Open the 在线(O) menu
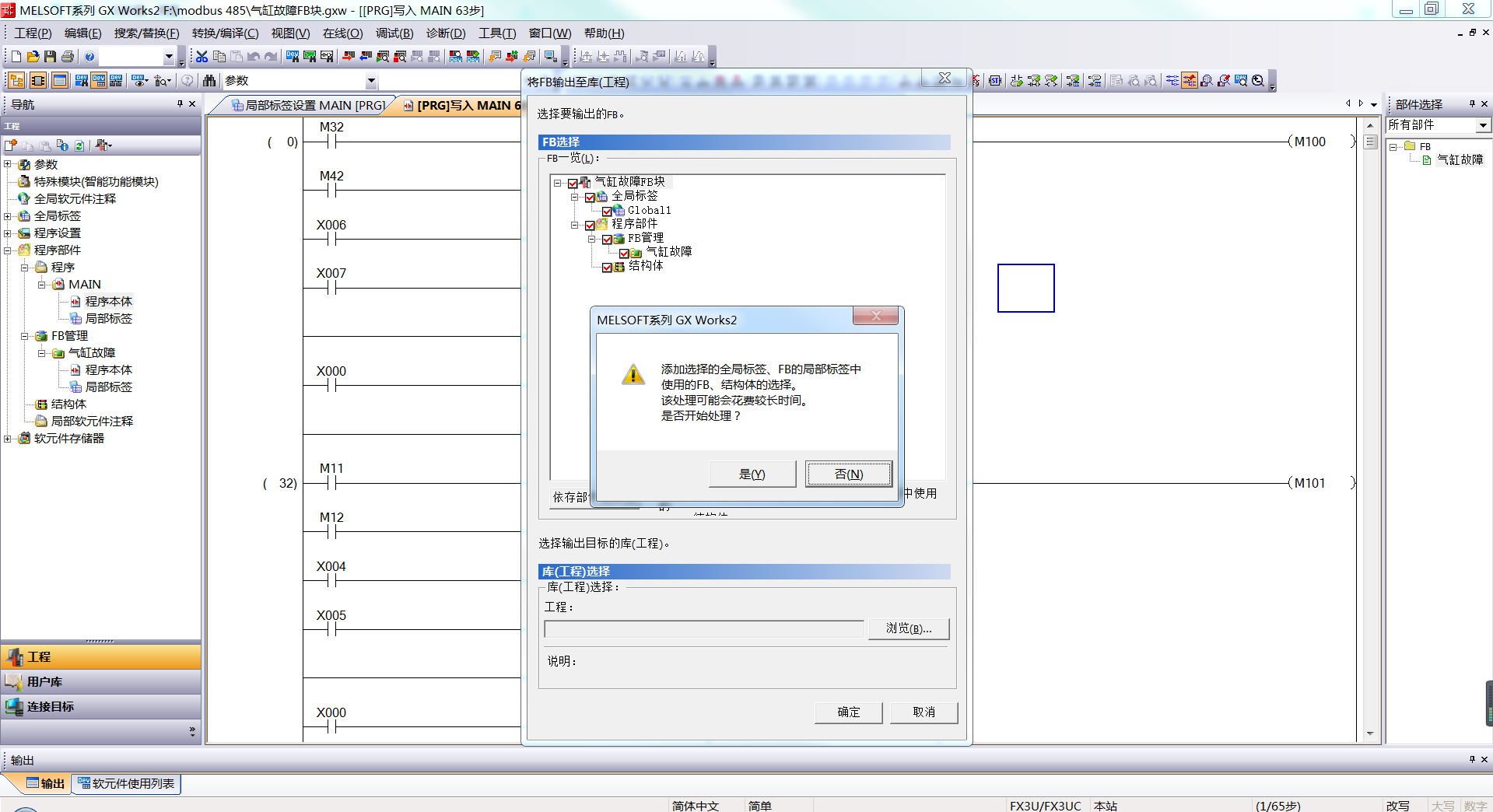Image resolution: width=1493 pixels, height=812 pixels. (342, 33)
